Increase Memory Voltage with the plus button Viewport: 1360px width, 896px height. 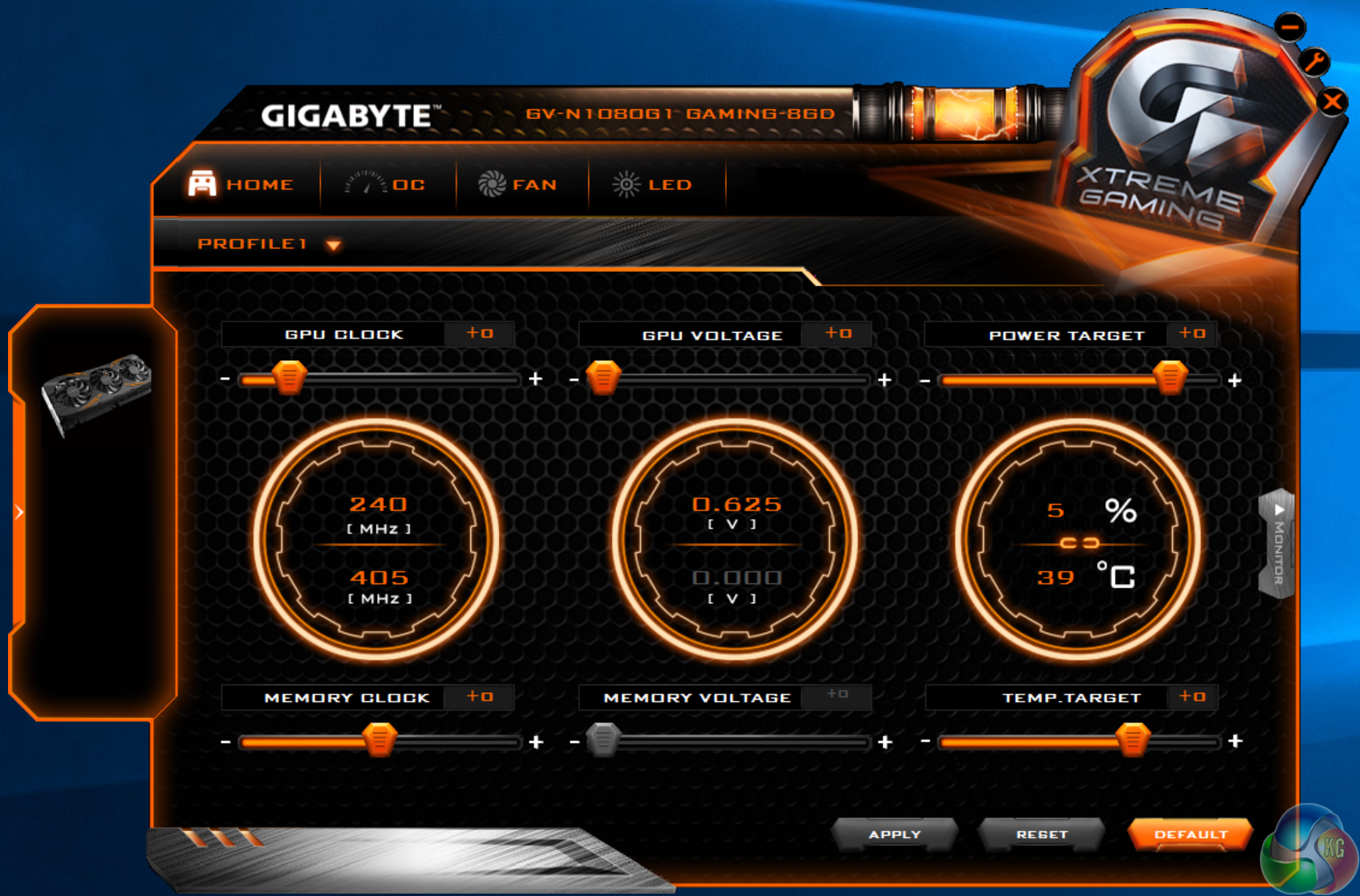(x=885, y=742)
